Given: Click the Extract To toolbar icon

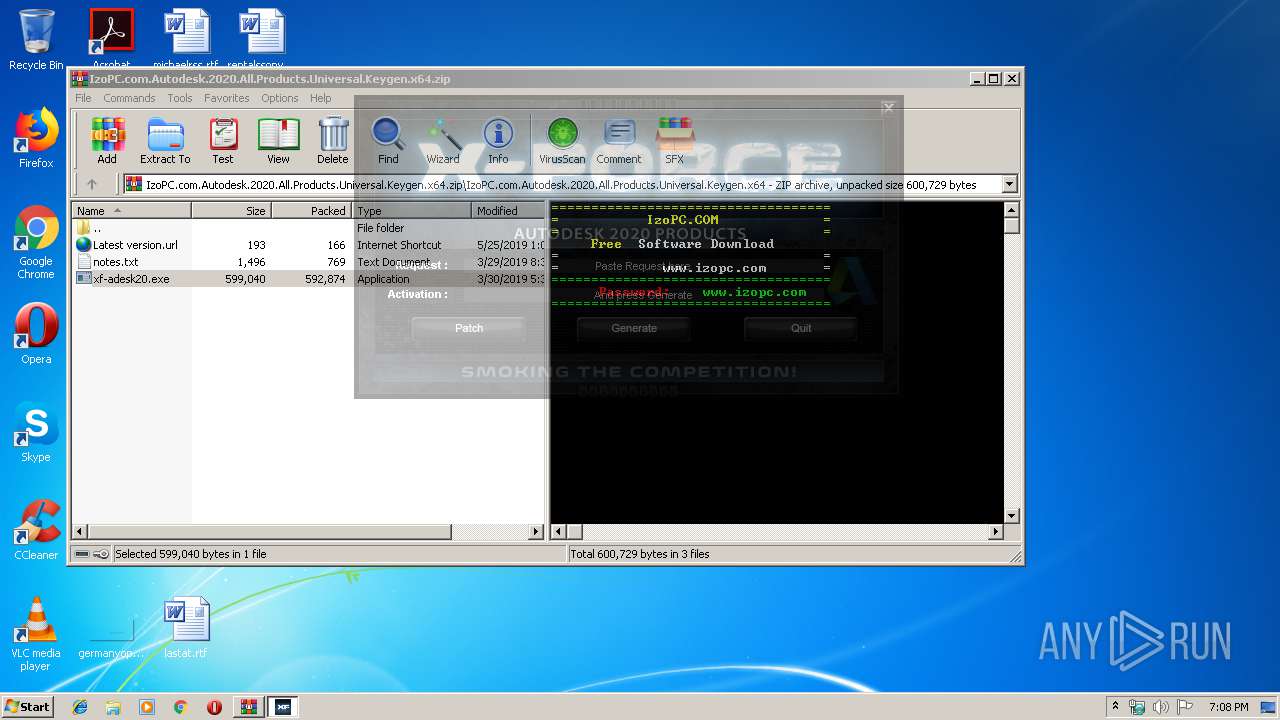Looking at the screenshot, I should (165, 140).
